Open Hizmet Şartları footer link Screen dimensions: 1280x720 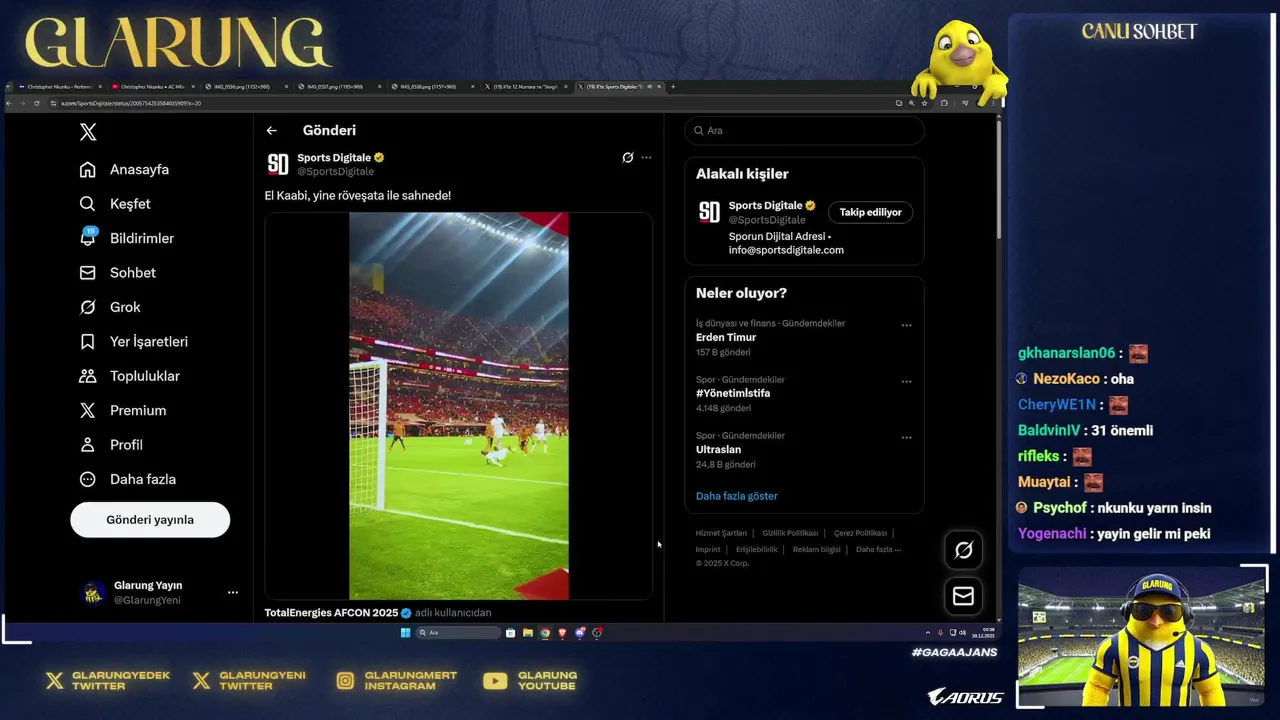point(721,533)
